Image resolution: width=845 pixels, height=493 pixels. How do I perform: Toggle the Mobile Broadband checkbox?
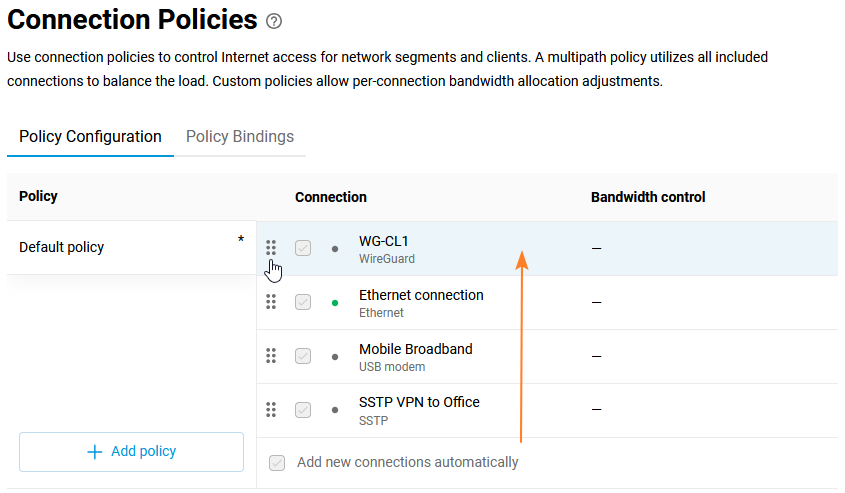303,356
